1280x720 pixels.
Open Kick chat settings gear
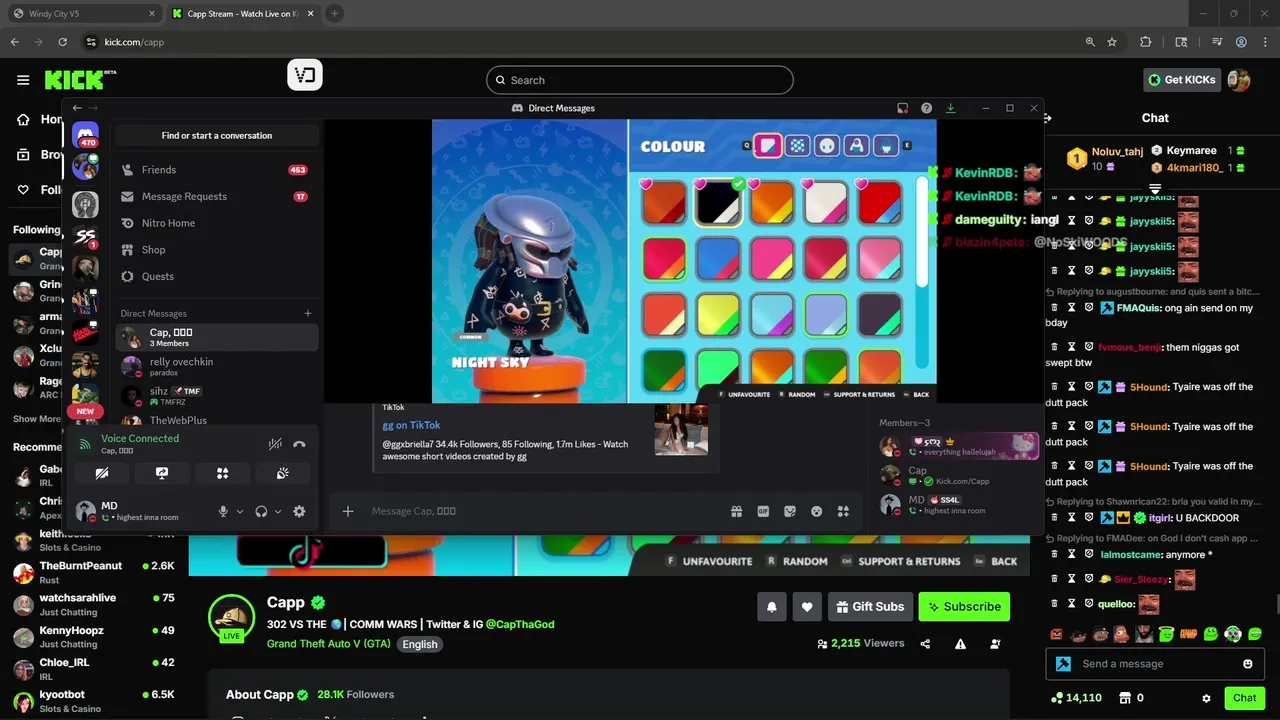[1206, 698]
